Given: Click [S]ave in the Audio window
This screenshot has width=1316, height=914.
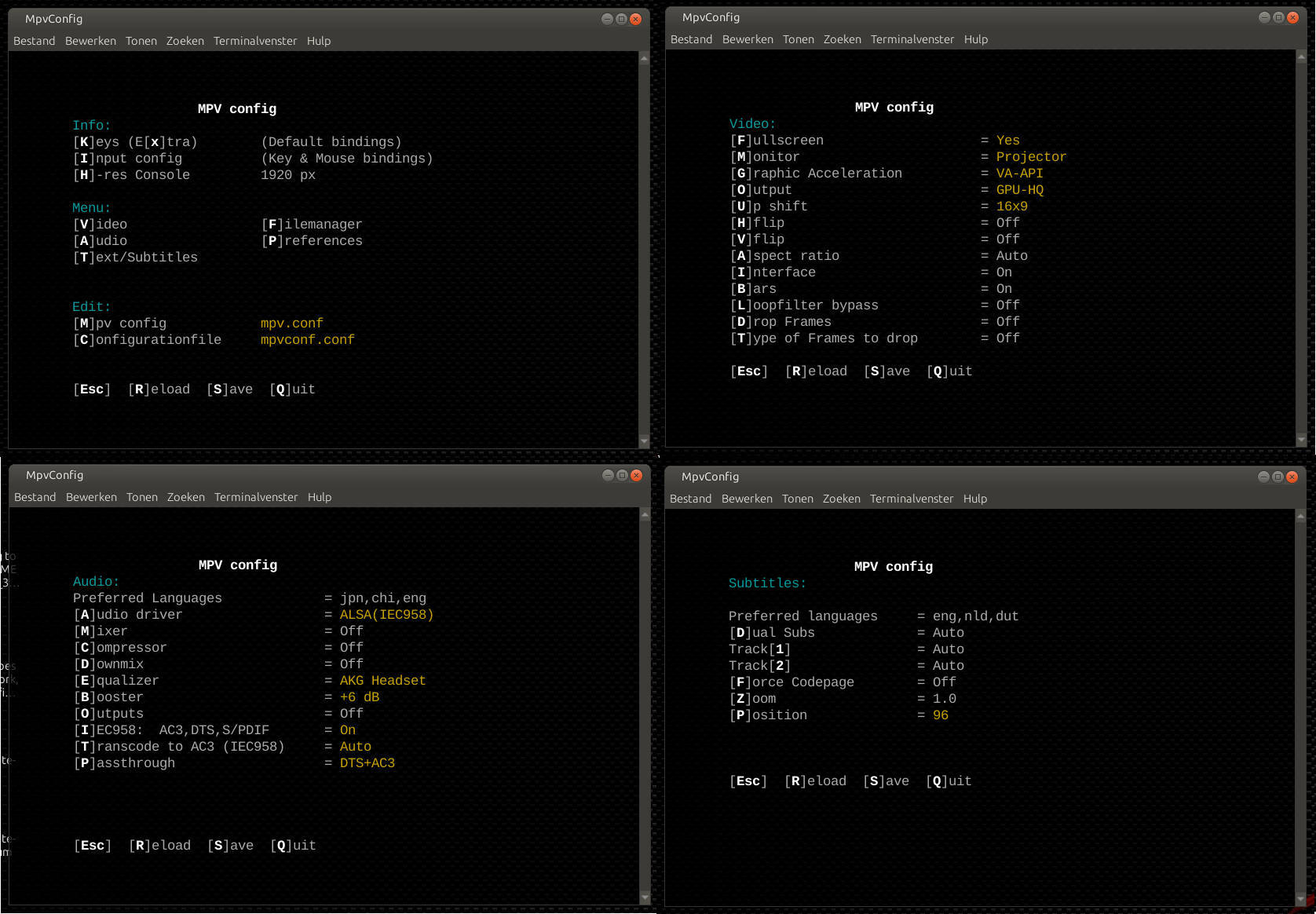Looking at the screenshot, I should (230, 846).
